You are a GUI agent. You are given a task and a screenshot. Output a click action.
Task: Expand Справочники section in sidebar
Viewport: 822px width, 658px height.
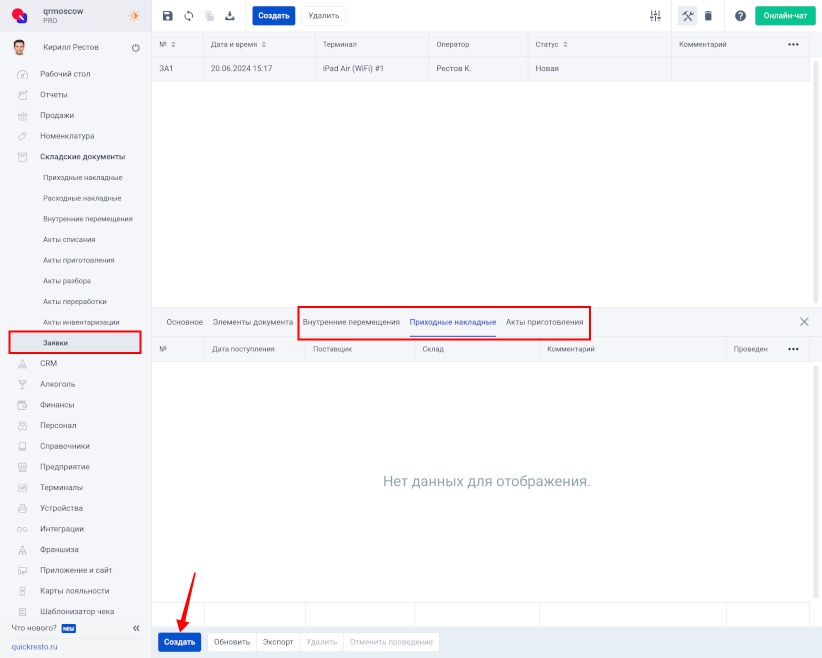point(65,446)
